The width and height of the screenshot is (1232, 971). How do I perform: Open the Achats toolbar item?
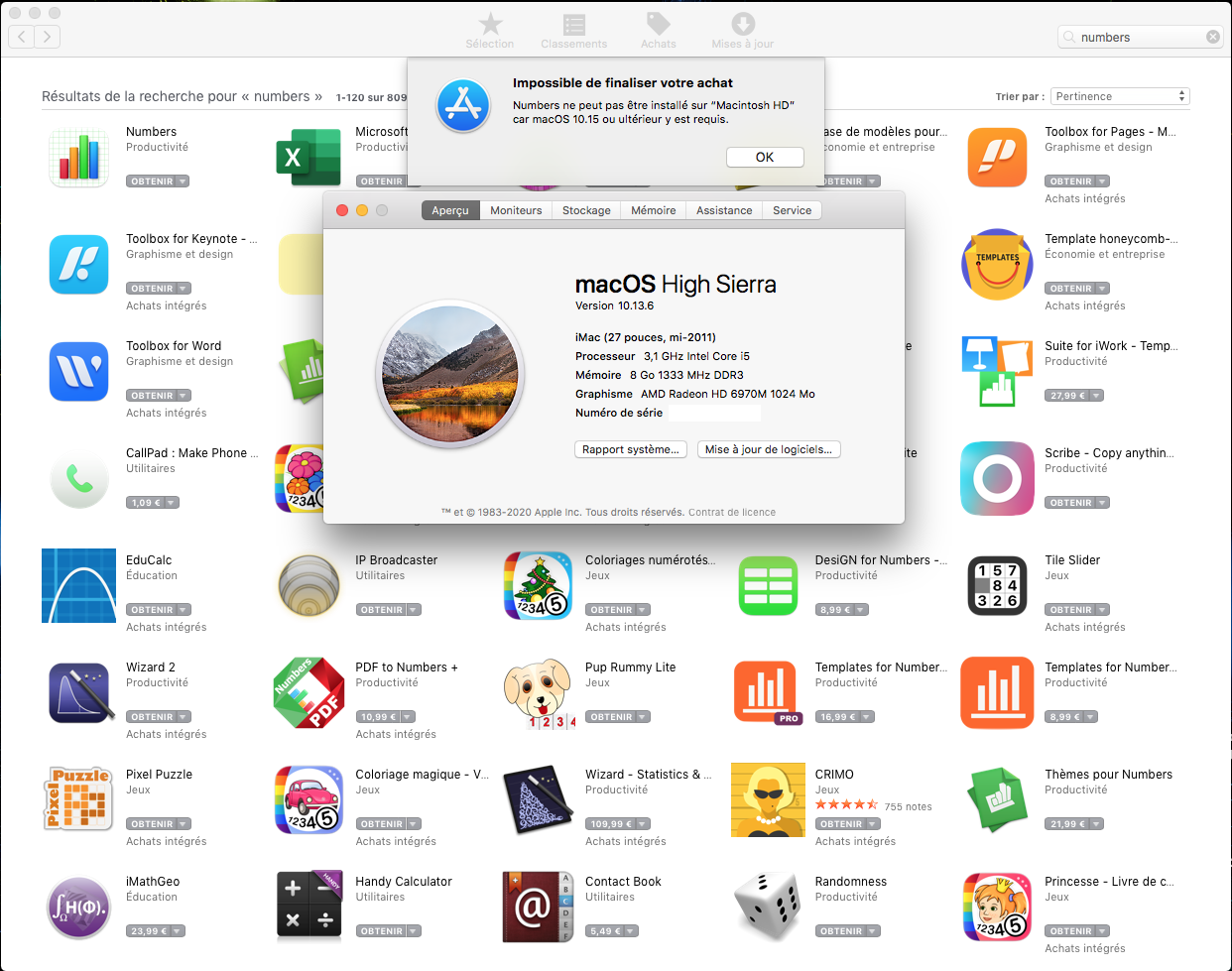[658, 31]
